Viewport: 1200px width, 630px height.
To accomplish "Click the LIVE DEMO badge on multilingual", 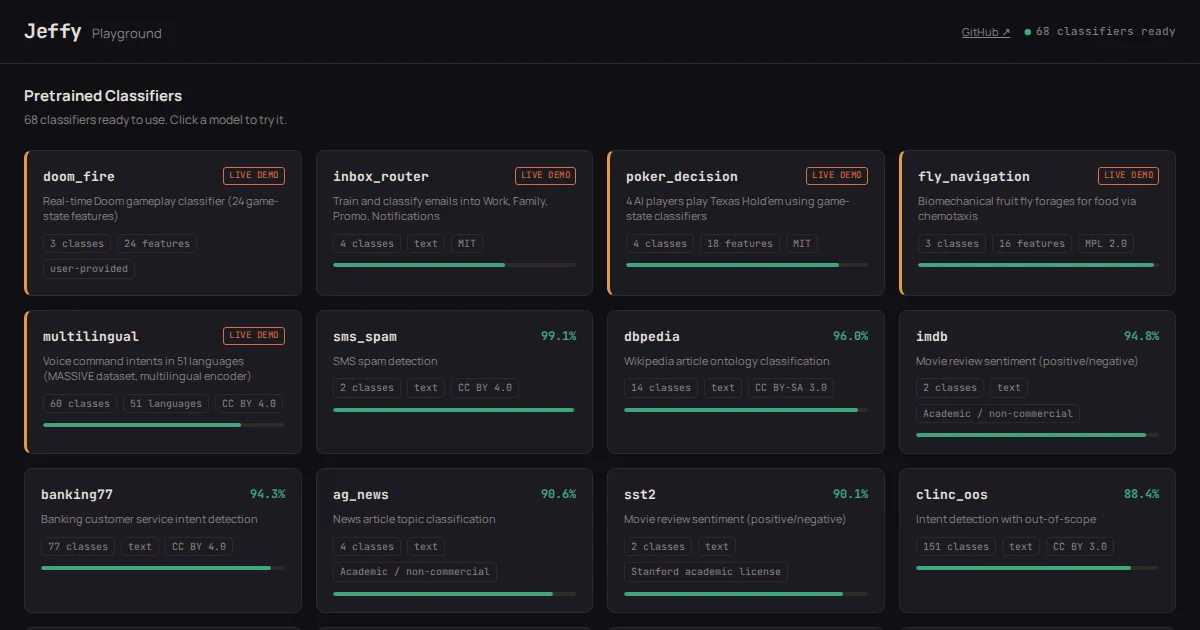I will pyautogui.click(x=254, y=336).
